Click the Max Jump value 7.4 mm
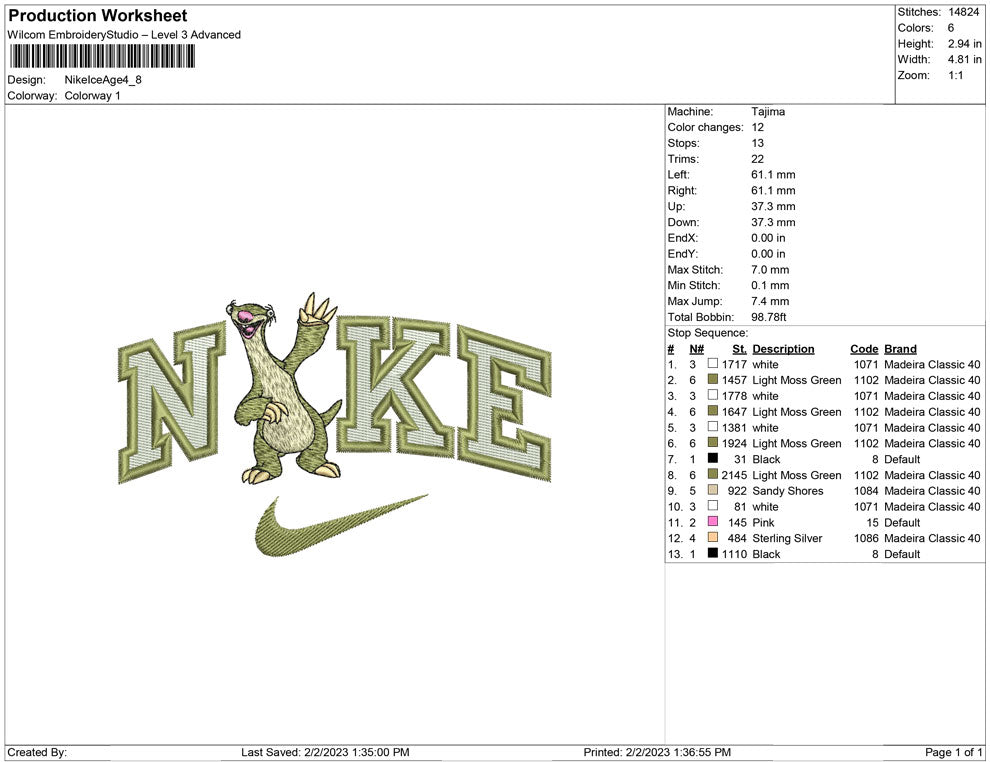 pyautogui.click(x=770, y=301)
